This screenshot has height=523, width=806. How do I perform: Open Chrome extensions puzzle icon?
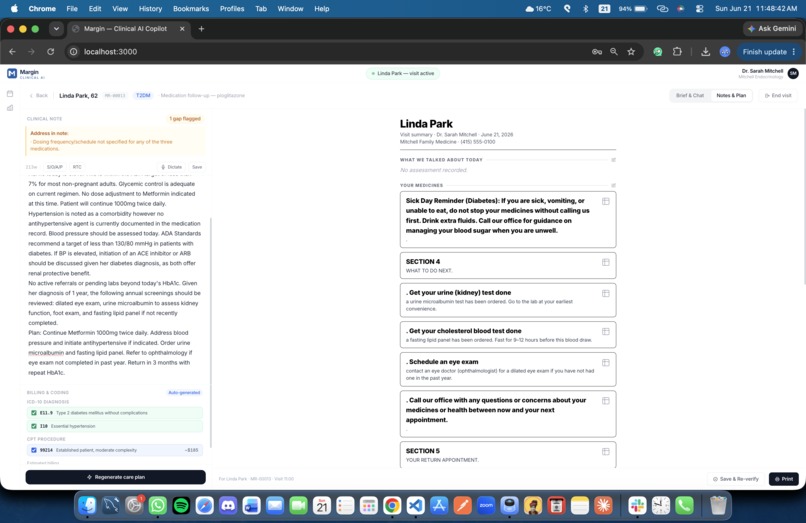677,51
